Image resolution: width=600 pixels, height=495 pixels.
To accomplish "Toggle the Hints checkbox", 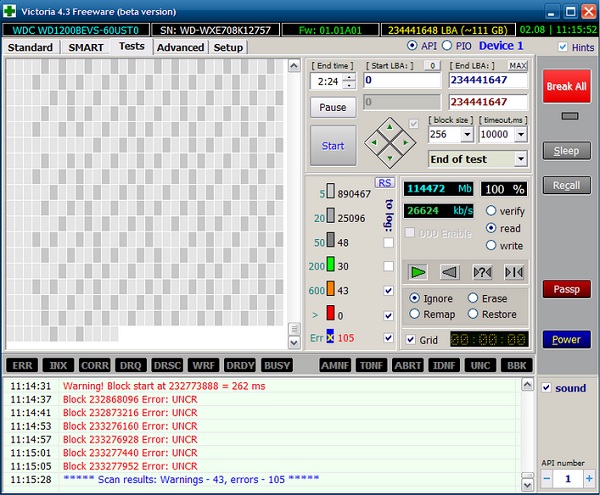I will pos(561,47).
